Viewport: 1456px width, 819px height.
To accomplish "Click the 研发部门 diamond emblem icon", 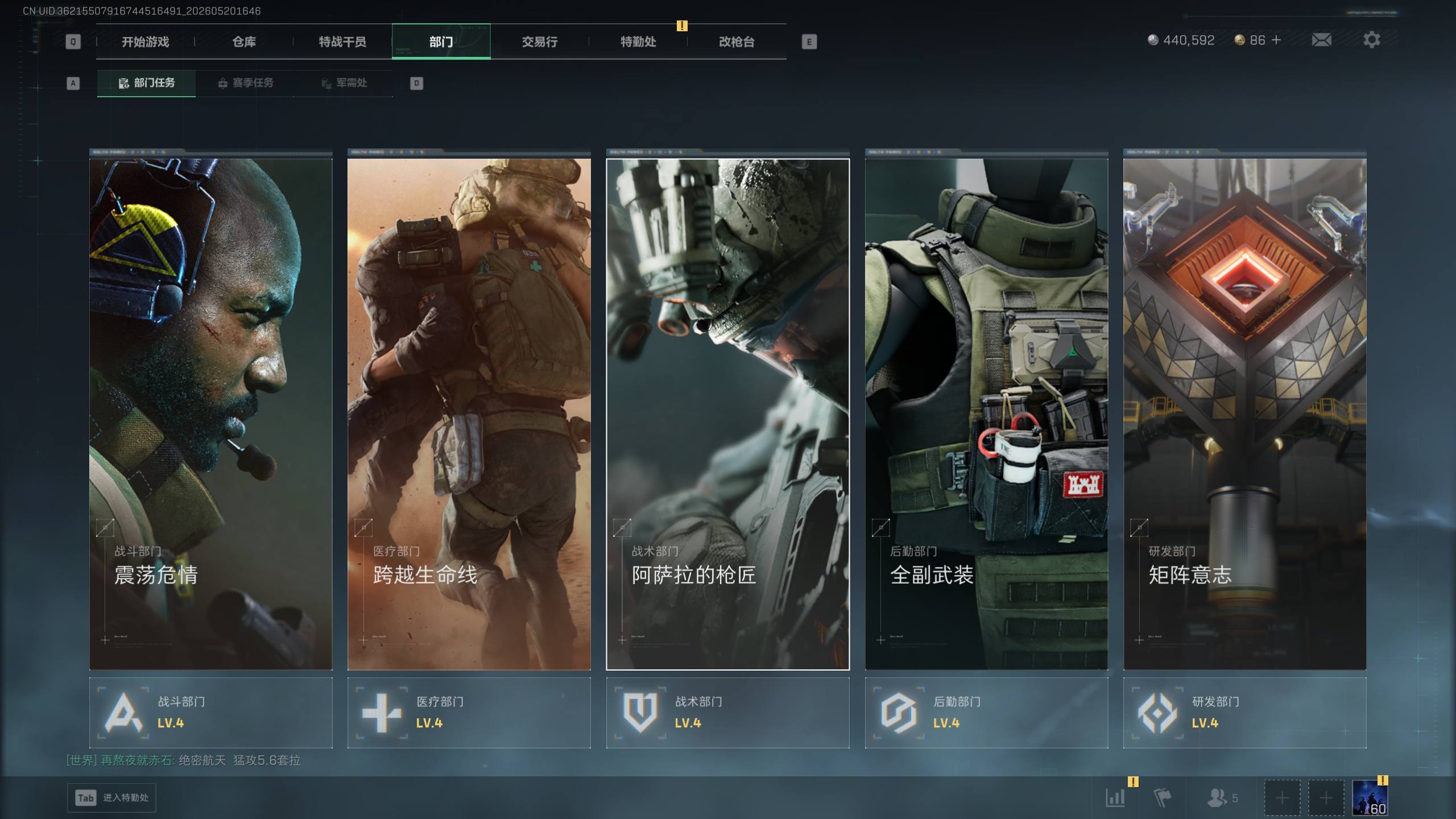I will 1157,713.
